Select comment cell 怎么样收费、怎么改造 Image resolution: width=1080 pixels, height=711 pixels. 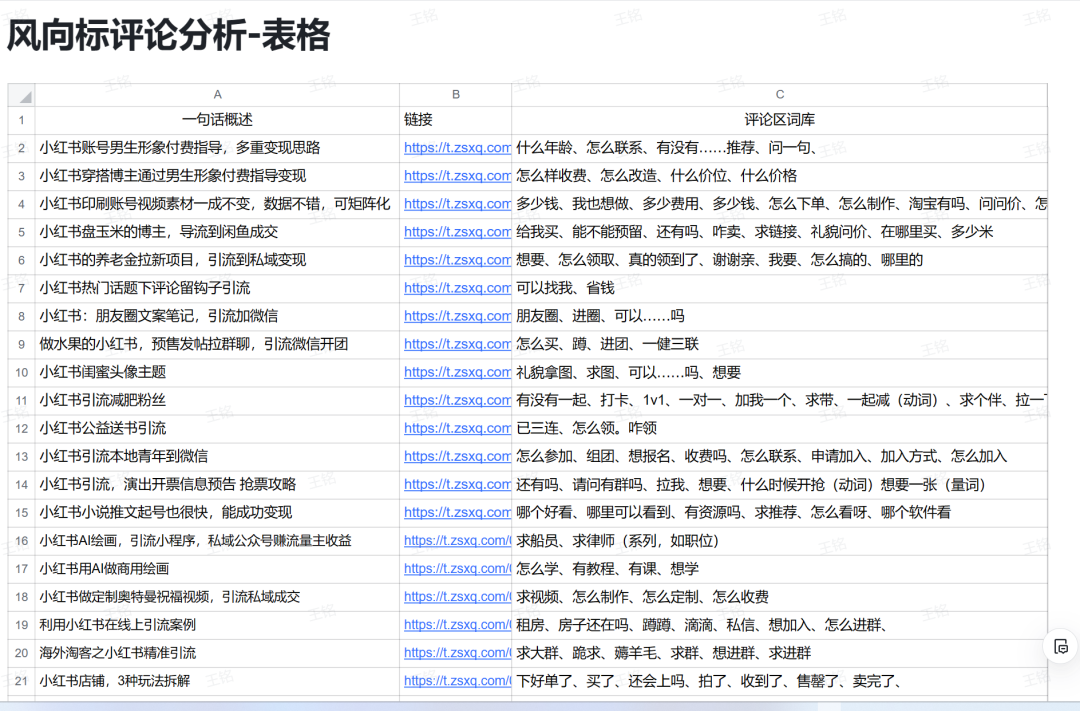779,176
